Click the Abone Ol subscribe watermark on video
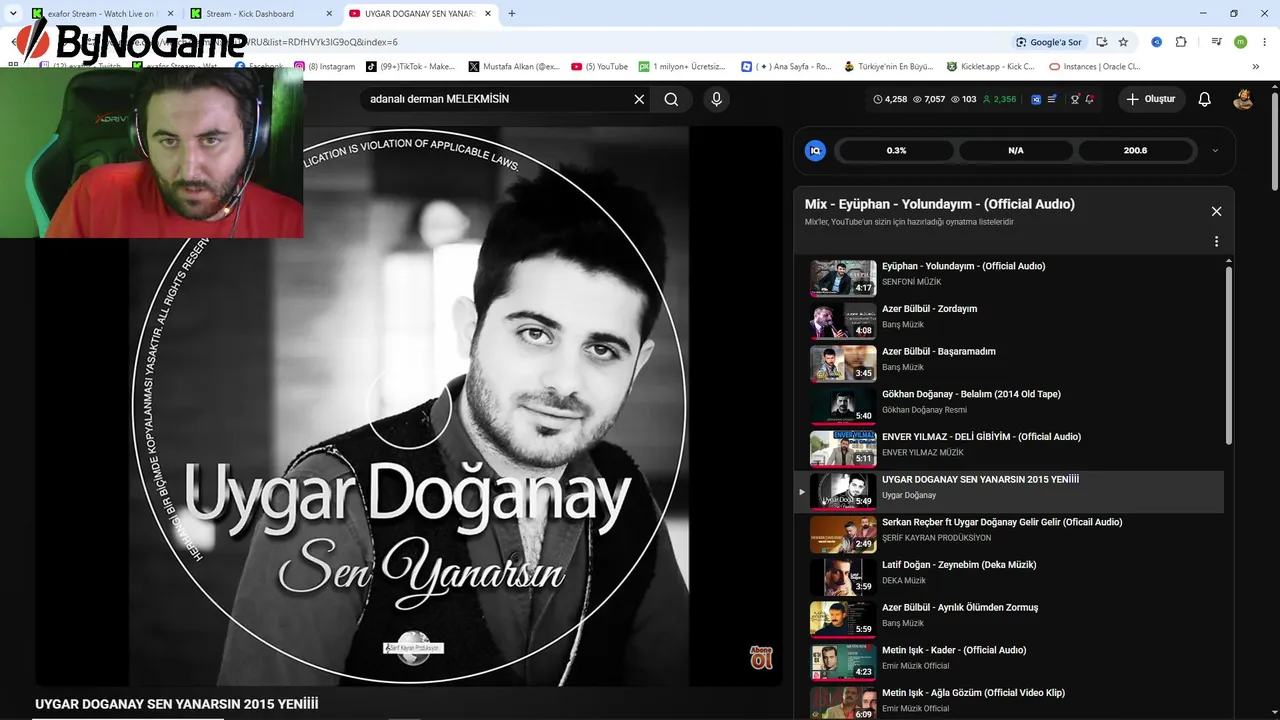This screenshot has width=1280, height=720. coord(761,657)
